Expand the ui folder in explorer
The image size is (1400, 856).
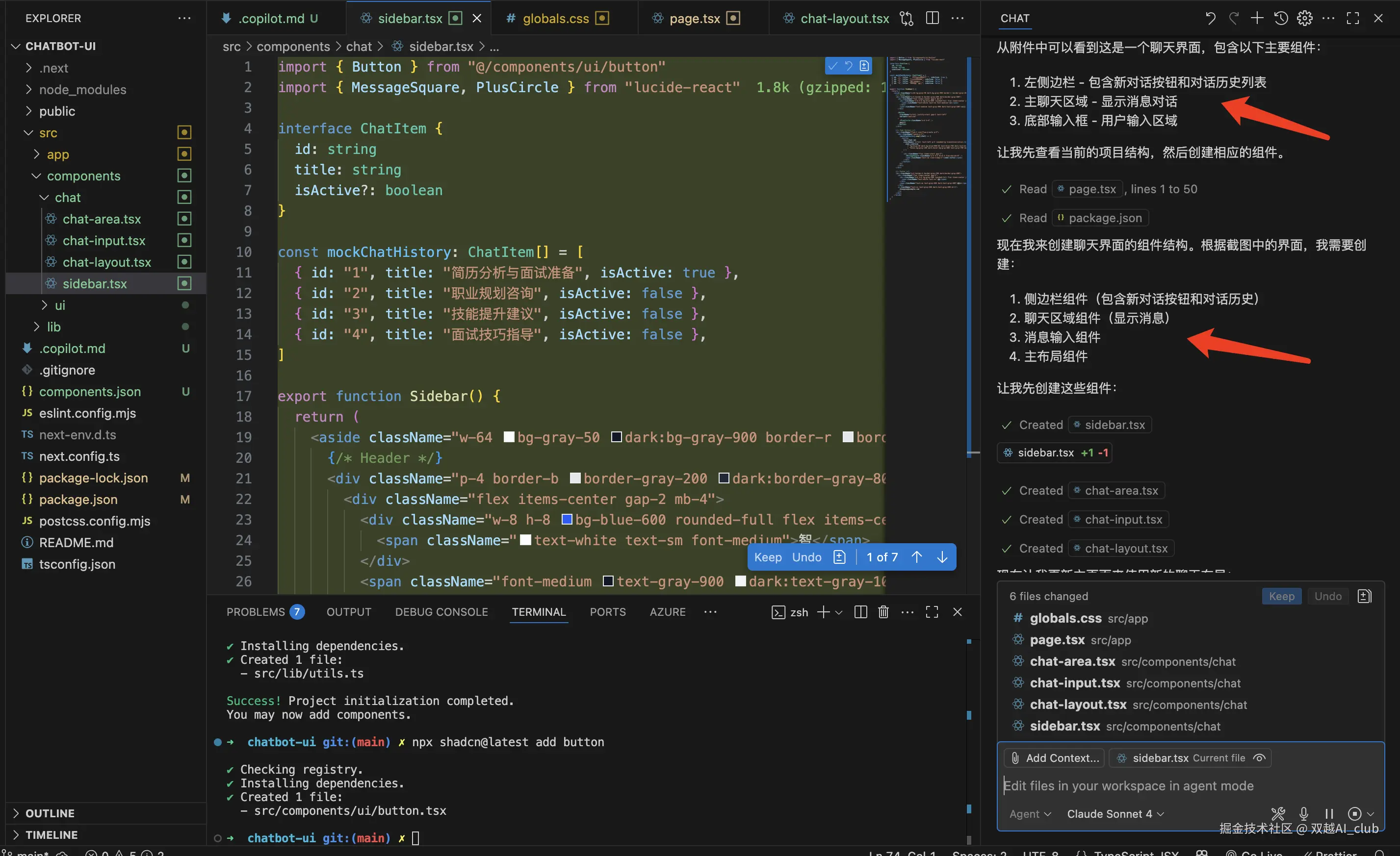click(60, 305)
